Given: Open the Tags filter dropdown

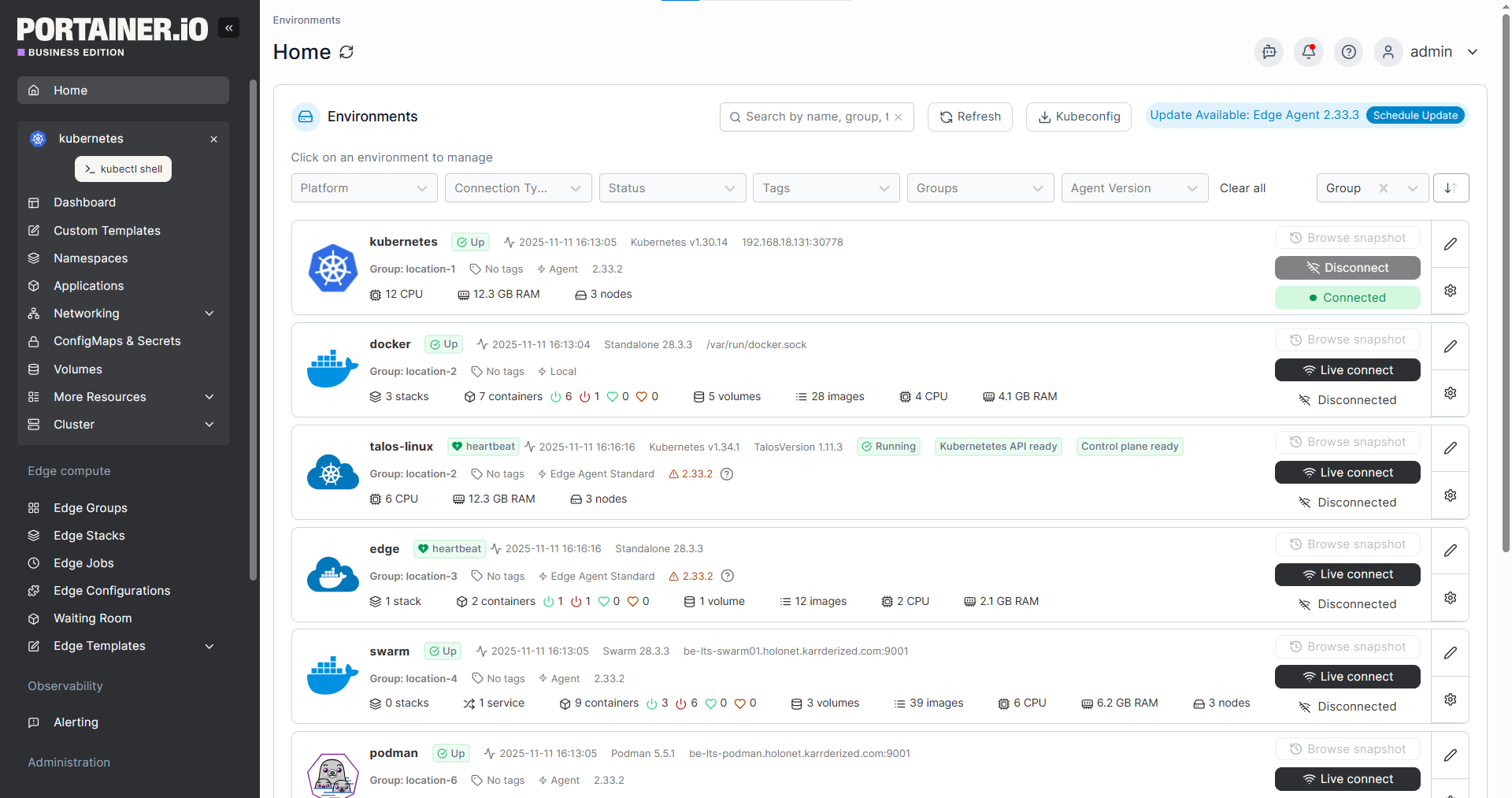Looking at the screenshot, I should 826,188.
